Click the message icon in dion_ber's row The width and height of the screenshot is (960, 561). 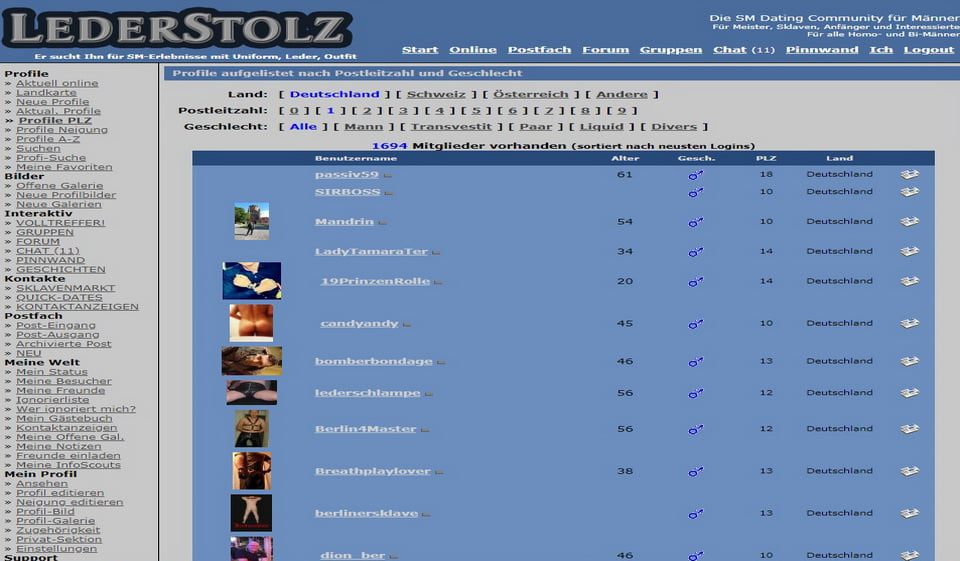point(909,555)
